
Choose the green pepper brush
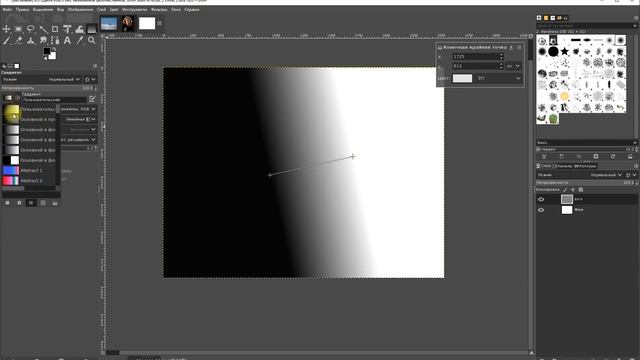(553, 119)
